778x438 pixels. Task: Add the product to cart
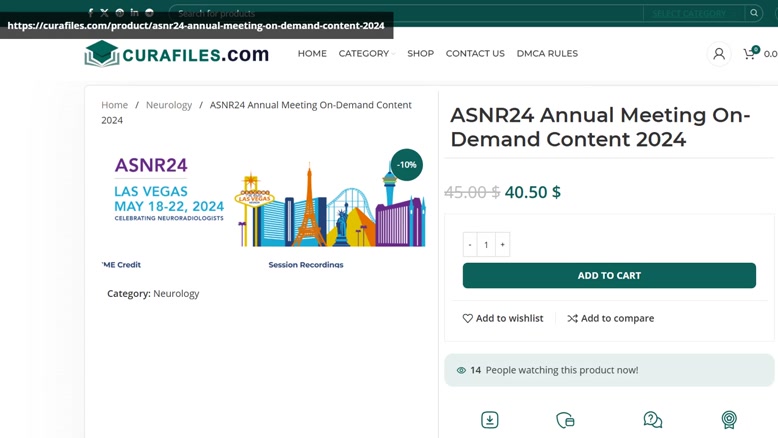tap(609, 275)
